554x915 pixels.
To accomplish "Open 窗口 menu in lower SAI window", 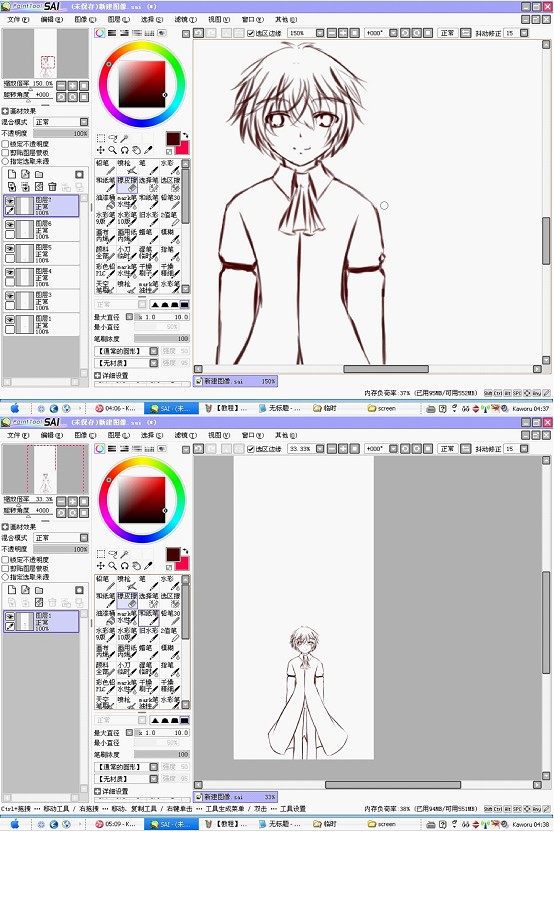I will pyautogui.click(x=252, y=435).
